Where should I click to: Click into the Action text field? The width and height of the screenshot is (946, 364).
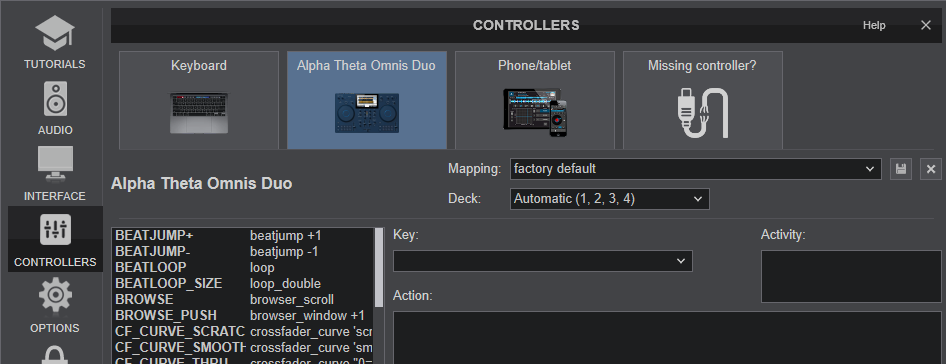point(667,337)
